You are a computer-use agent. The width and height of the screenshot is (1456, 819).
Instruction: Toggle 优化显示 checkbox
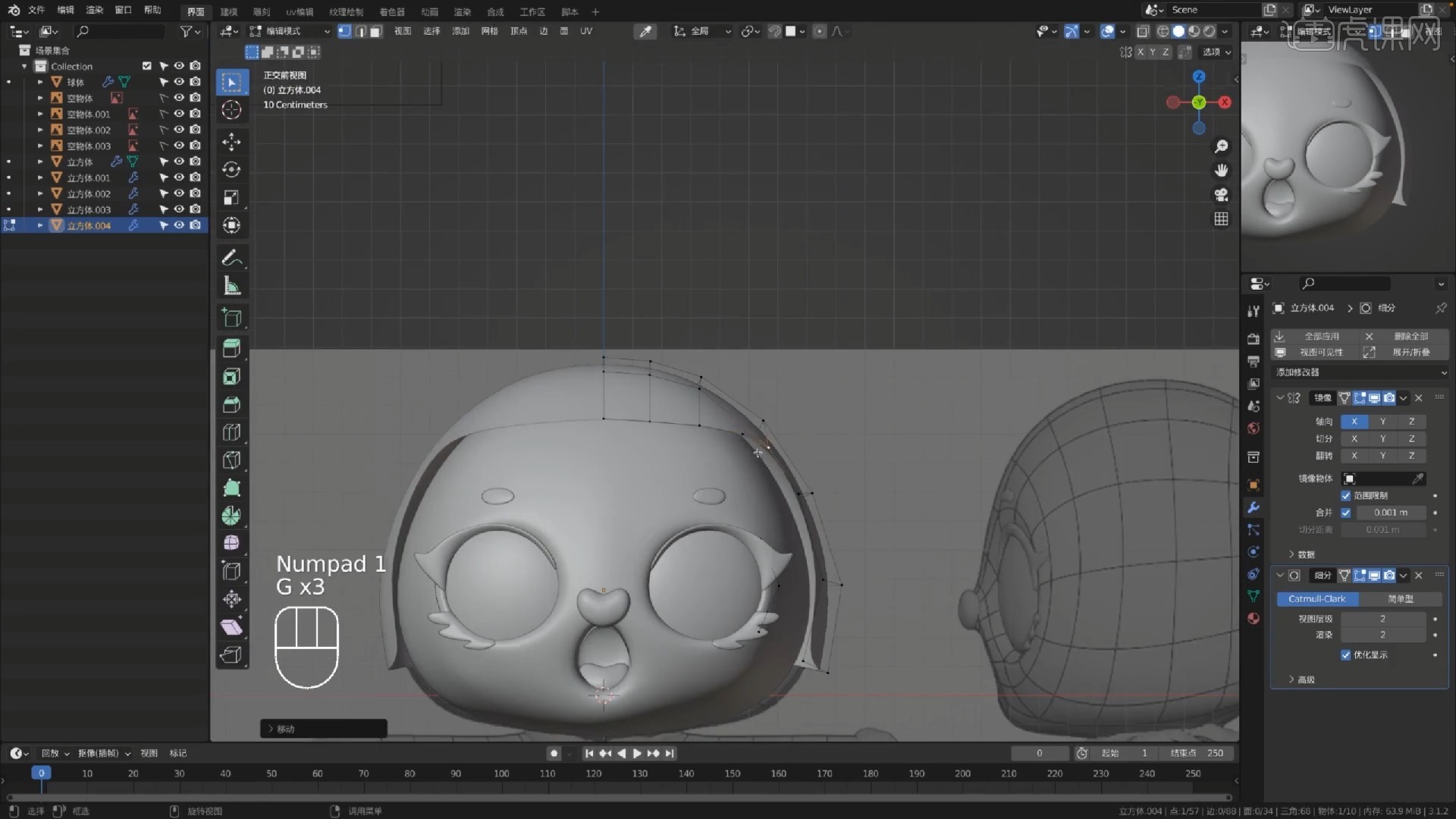[x=1346, y=655]
